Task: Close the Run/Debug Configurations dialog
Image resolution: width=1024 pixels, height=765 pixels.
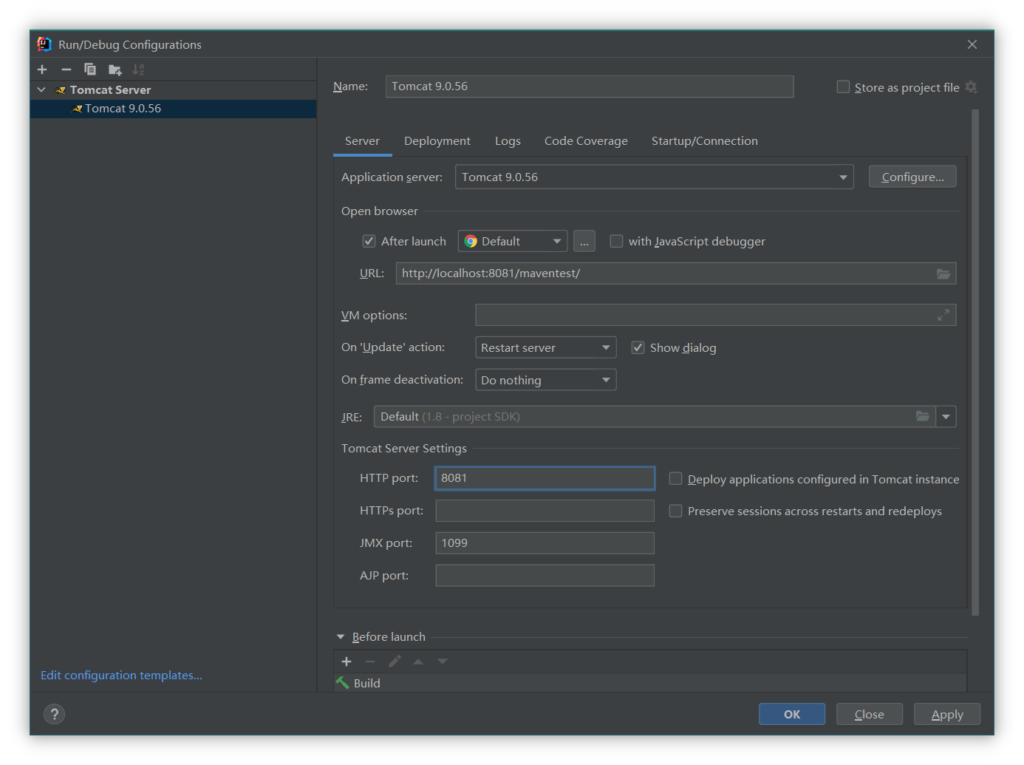Action: [x=972, y=44]
